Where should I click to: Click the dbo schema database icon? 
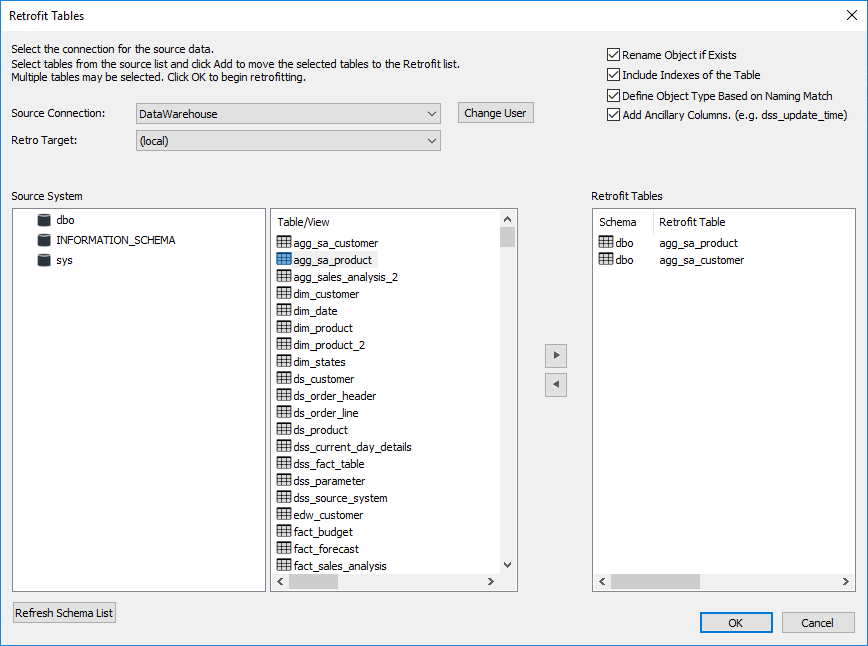click(43, 221)
